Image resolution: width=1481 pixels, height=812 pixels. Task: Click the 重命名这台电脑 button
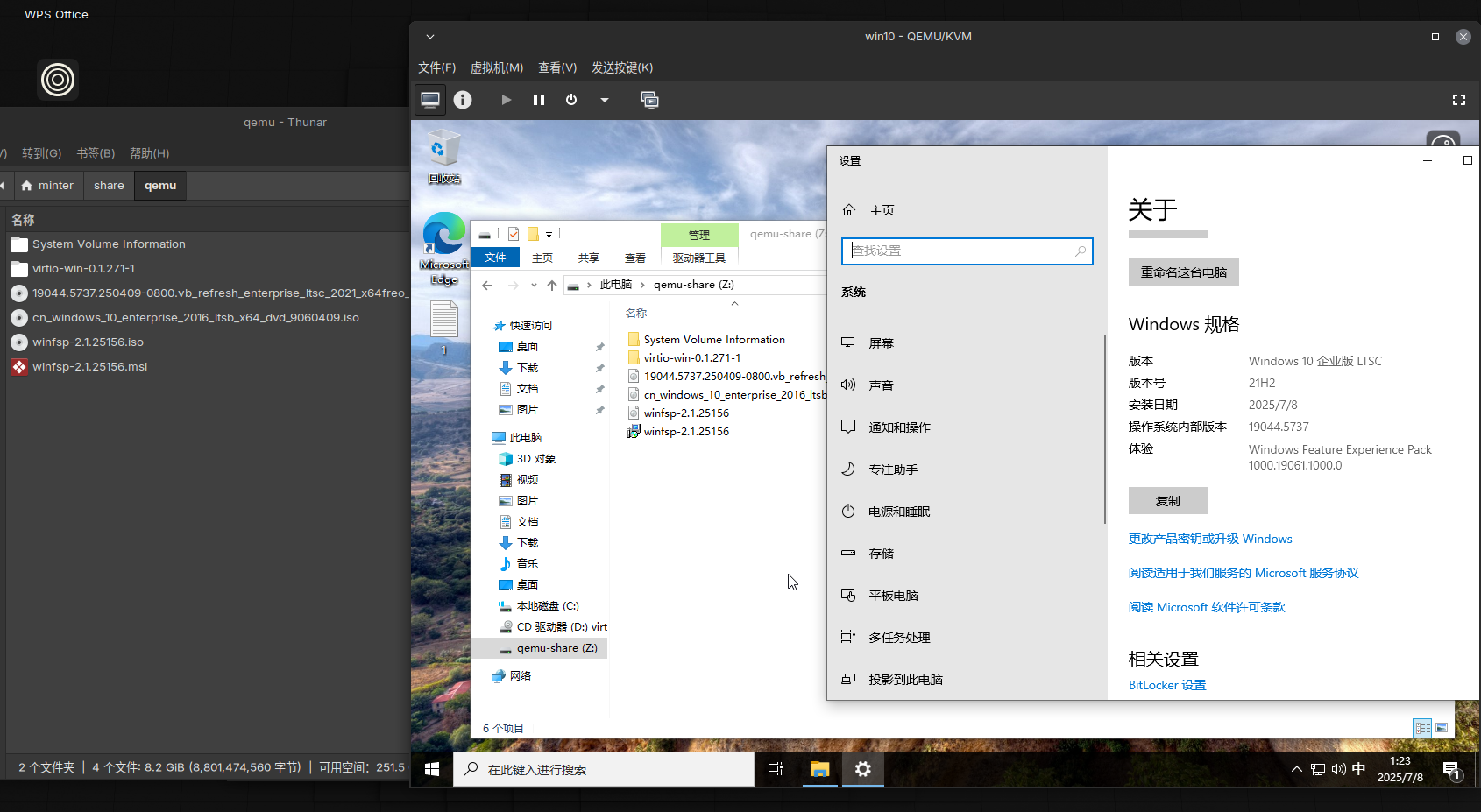pyautogui.click(x=1183, y=272)
